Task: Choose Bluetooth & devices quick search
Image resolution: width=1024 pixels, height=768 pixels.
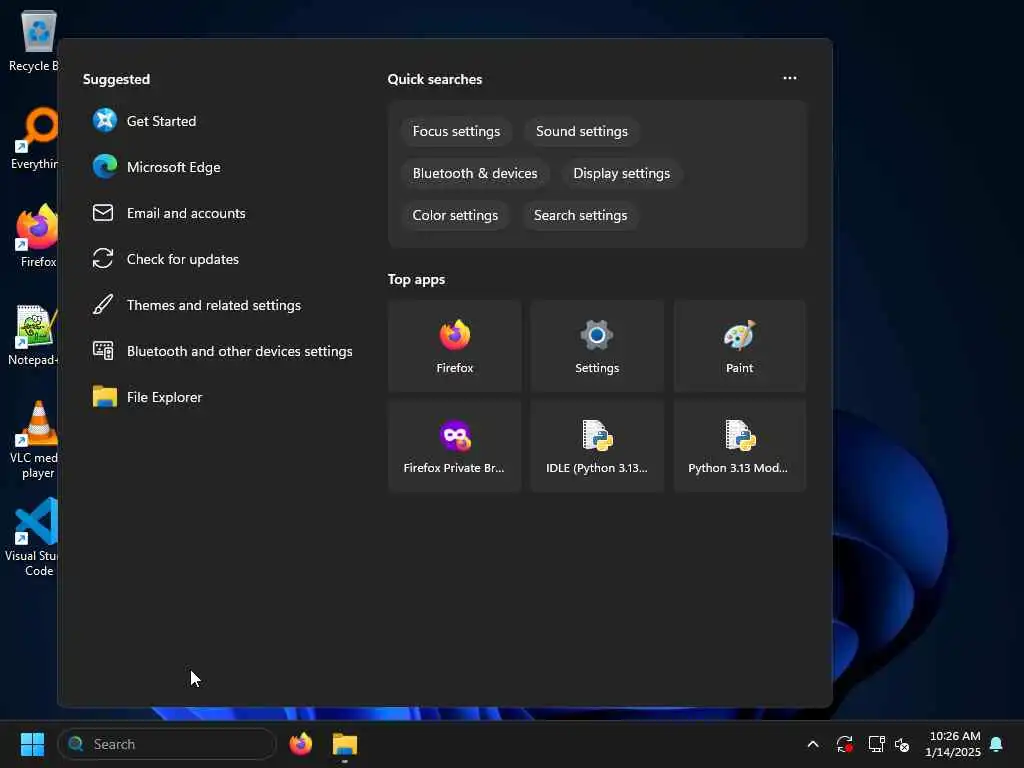Action: click(x=475, y=173)
